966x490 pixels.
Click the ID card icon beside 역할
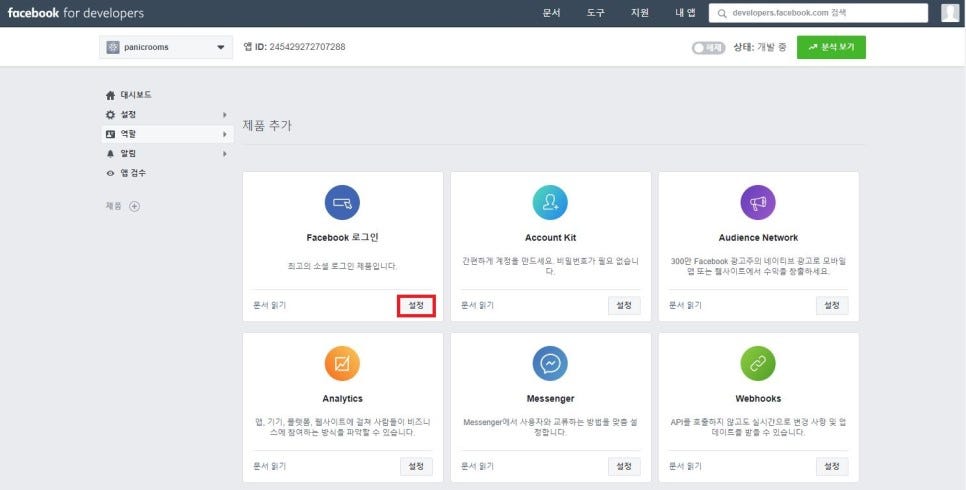pos(110,134)
